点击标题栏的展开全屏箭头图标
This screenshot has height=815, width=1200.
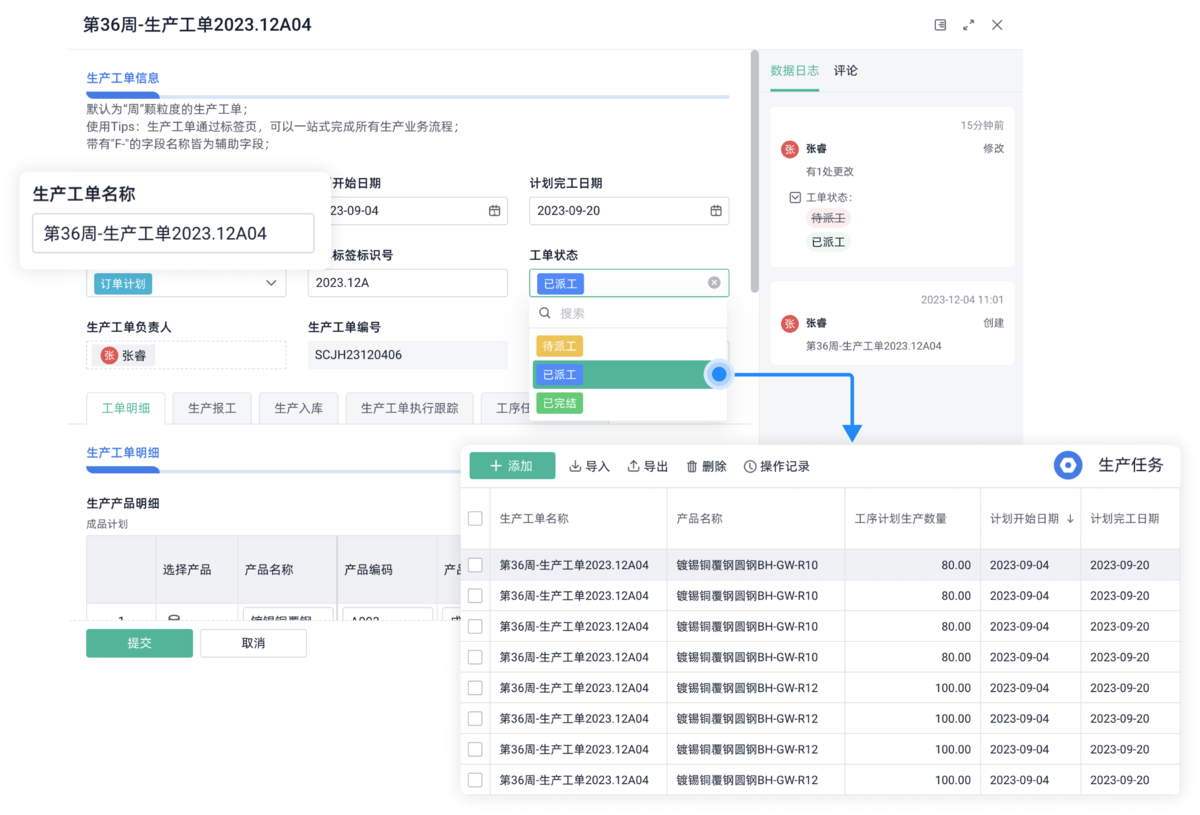968,25
